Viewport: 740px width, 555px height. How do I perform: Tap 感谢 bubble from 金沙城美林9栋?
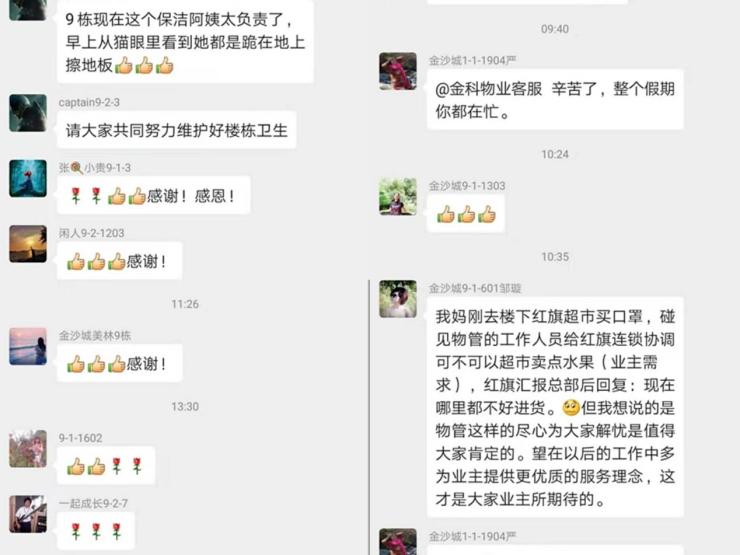(119, 363)
